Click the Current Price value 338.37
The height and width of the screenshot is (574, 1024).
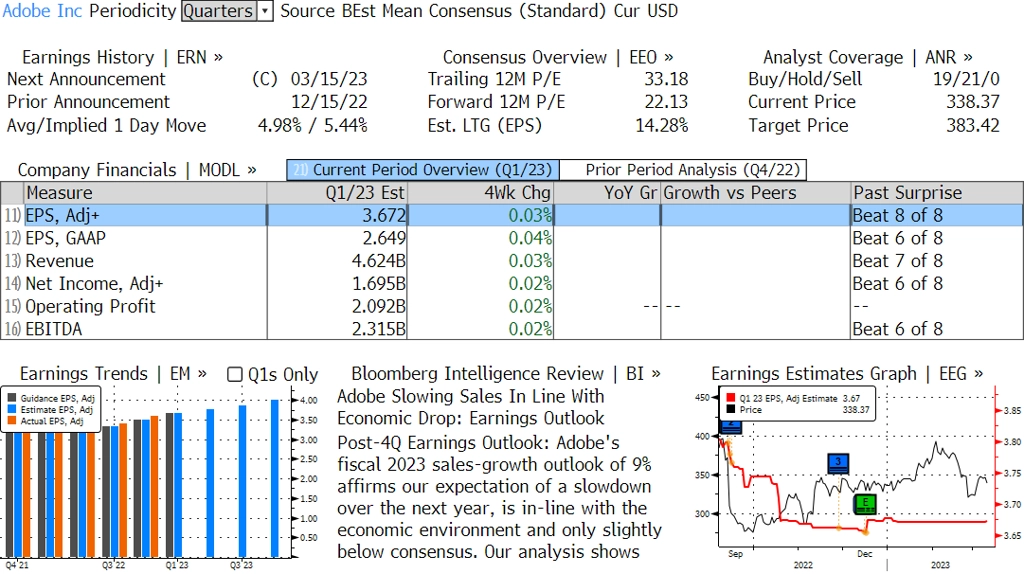[973, 103]
